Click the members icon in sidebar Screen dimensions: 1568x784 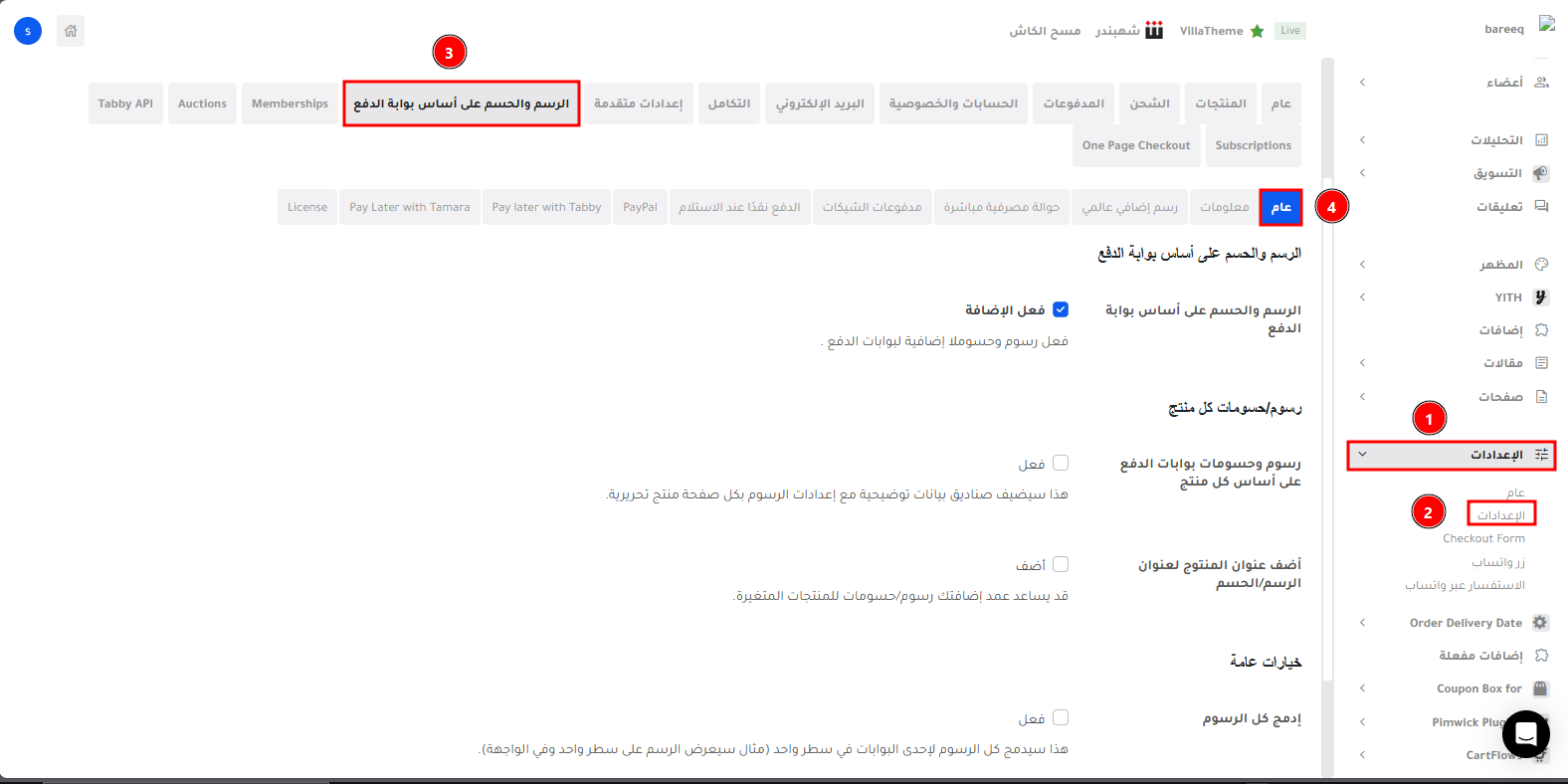tap(1541, 83)
